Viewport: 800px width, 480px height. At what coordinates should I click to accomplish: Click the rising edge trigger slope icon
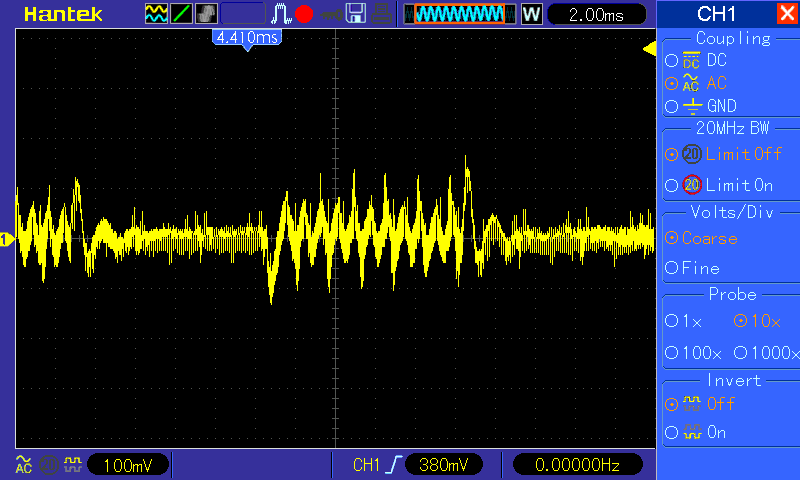394,465
